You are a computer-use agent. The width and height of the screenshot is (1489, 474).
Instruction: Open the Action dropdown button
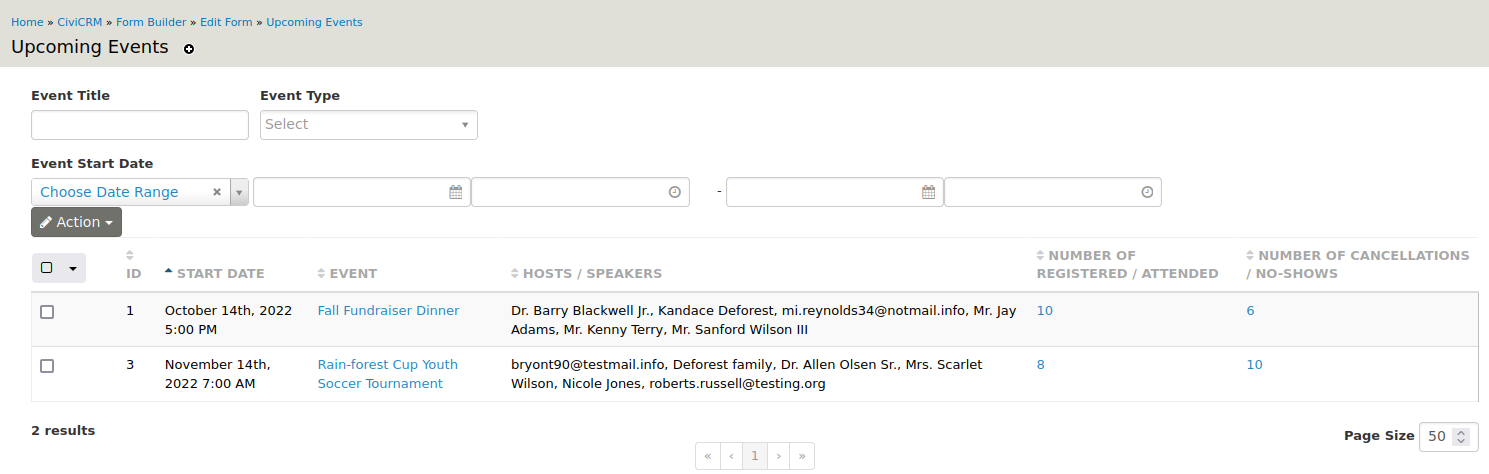click(x=76, y=222)
